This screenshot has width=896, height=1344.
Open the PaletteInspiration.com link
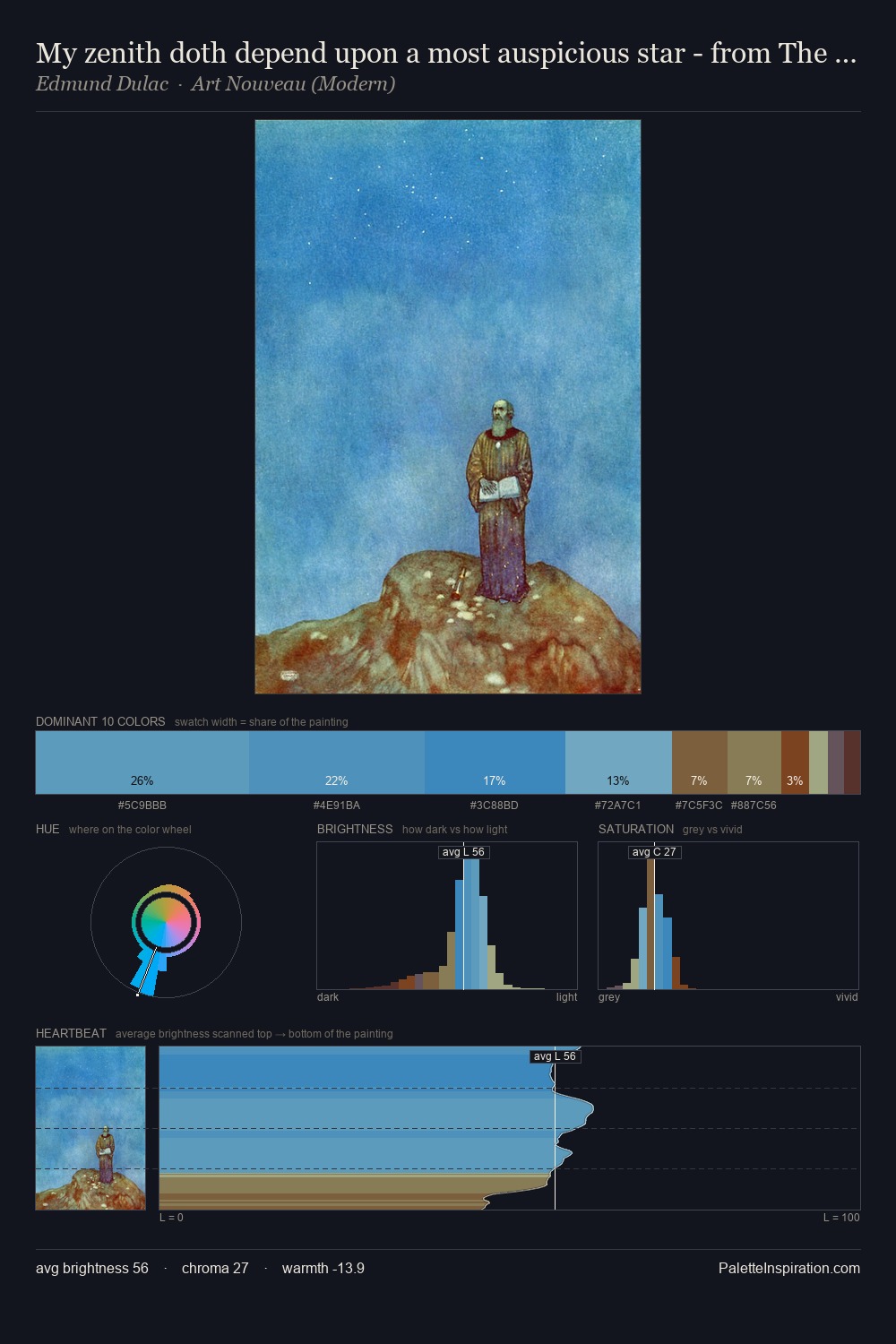(x=789, y=1268)
